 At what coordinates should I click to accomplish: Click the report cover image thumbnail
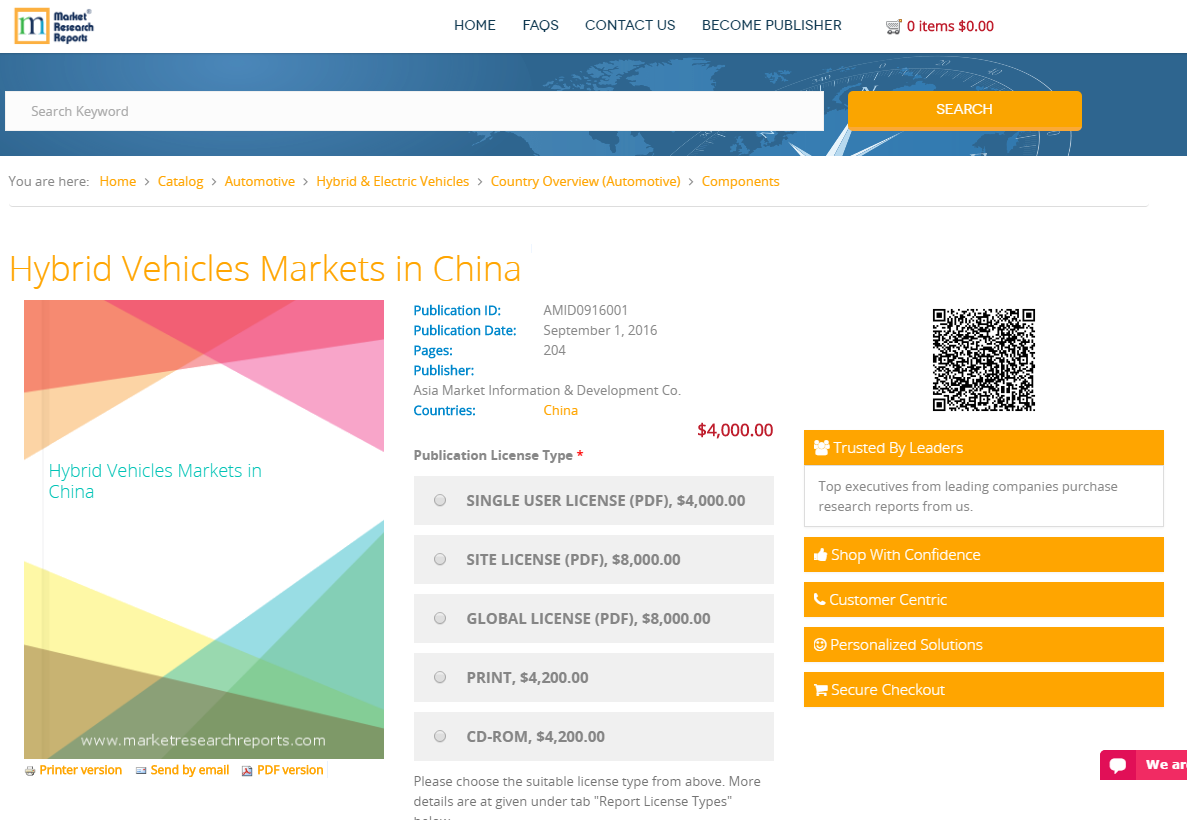(x=204, y=529)
